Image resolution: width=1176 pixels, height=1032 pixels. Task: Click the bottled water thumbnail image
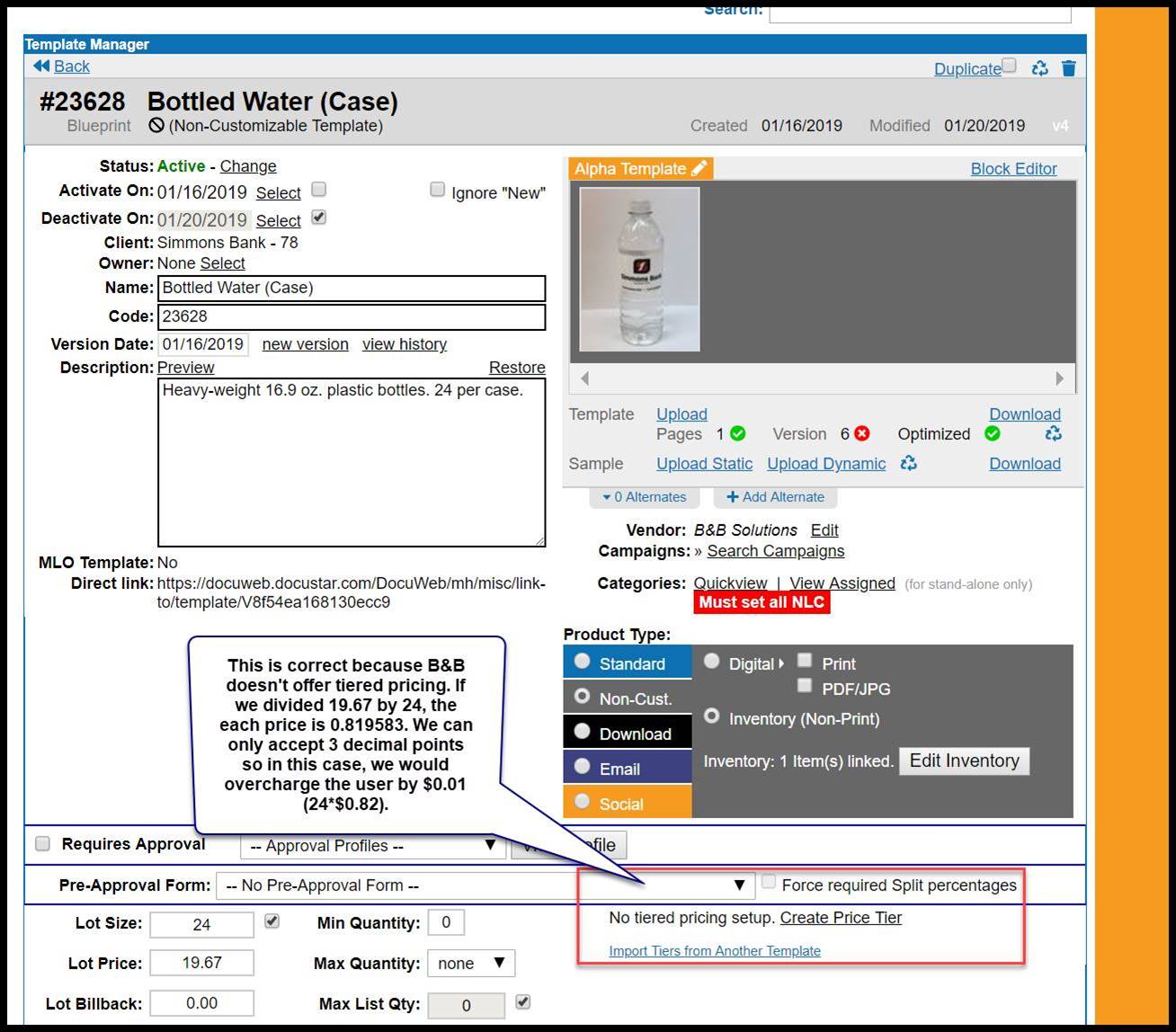(x=639, y=269)
